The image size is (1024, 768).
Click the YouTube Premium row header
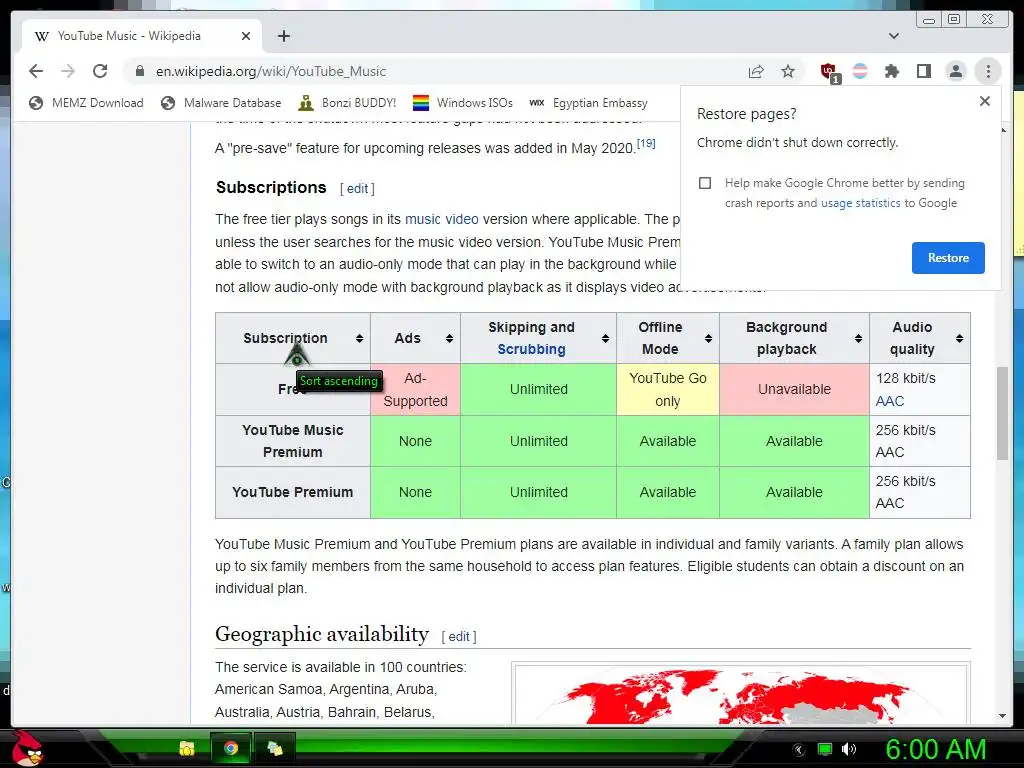click(293, 492)
